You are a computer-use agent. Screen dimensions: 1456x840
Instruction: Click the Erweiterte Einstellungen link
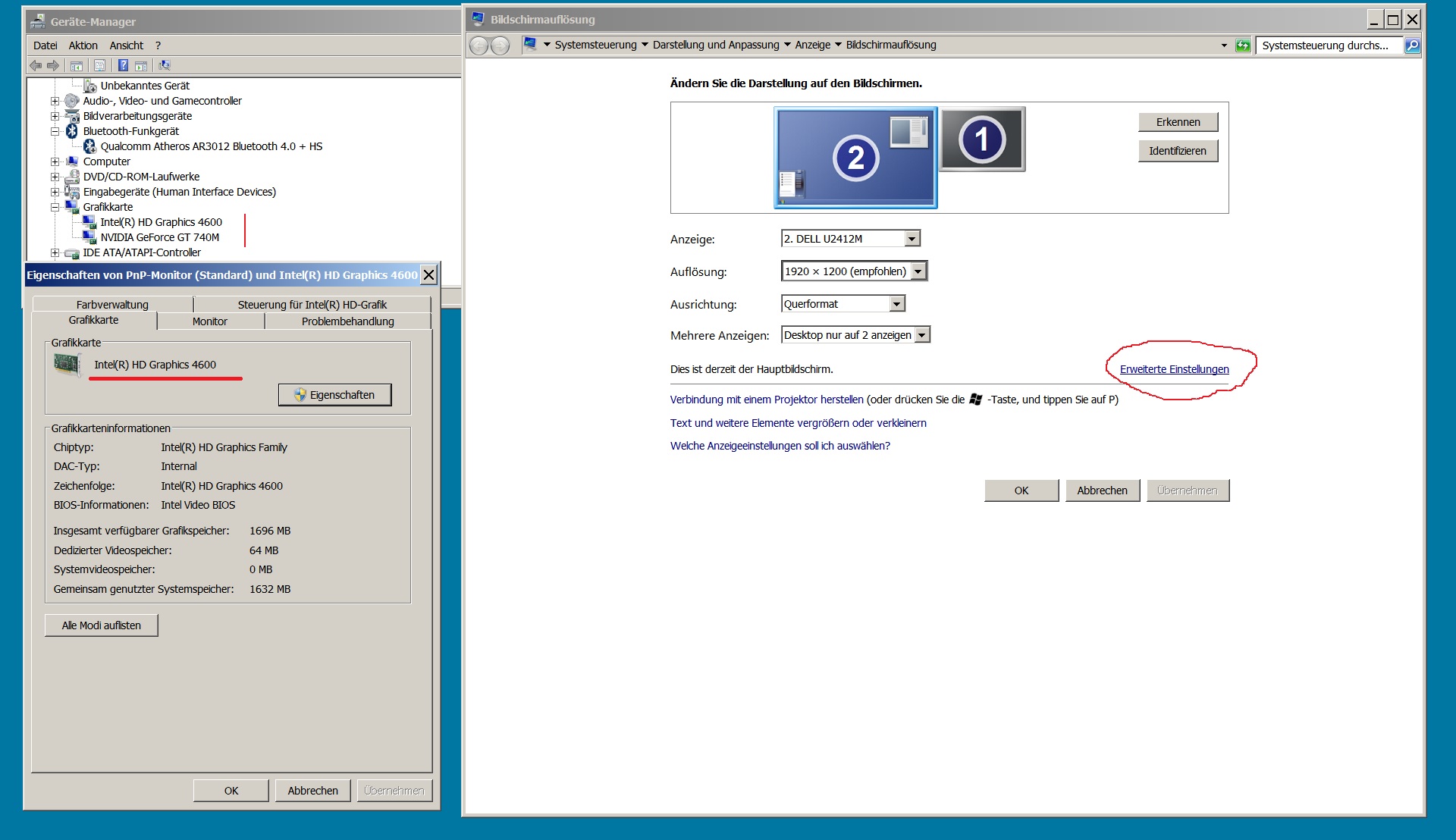coord(1174,369)
